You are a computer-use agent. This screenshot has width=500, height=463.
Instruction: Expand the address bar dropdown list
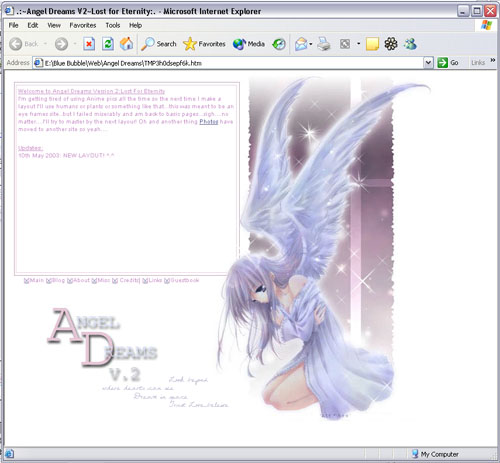(x=428, y=63)
